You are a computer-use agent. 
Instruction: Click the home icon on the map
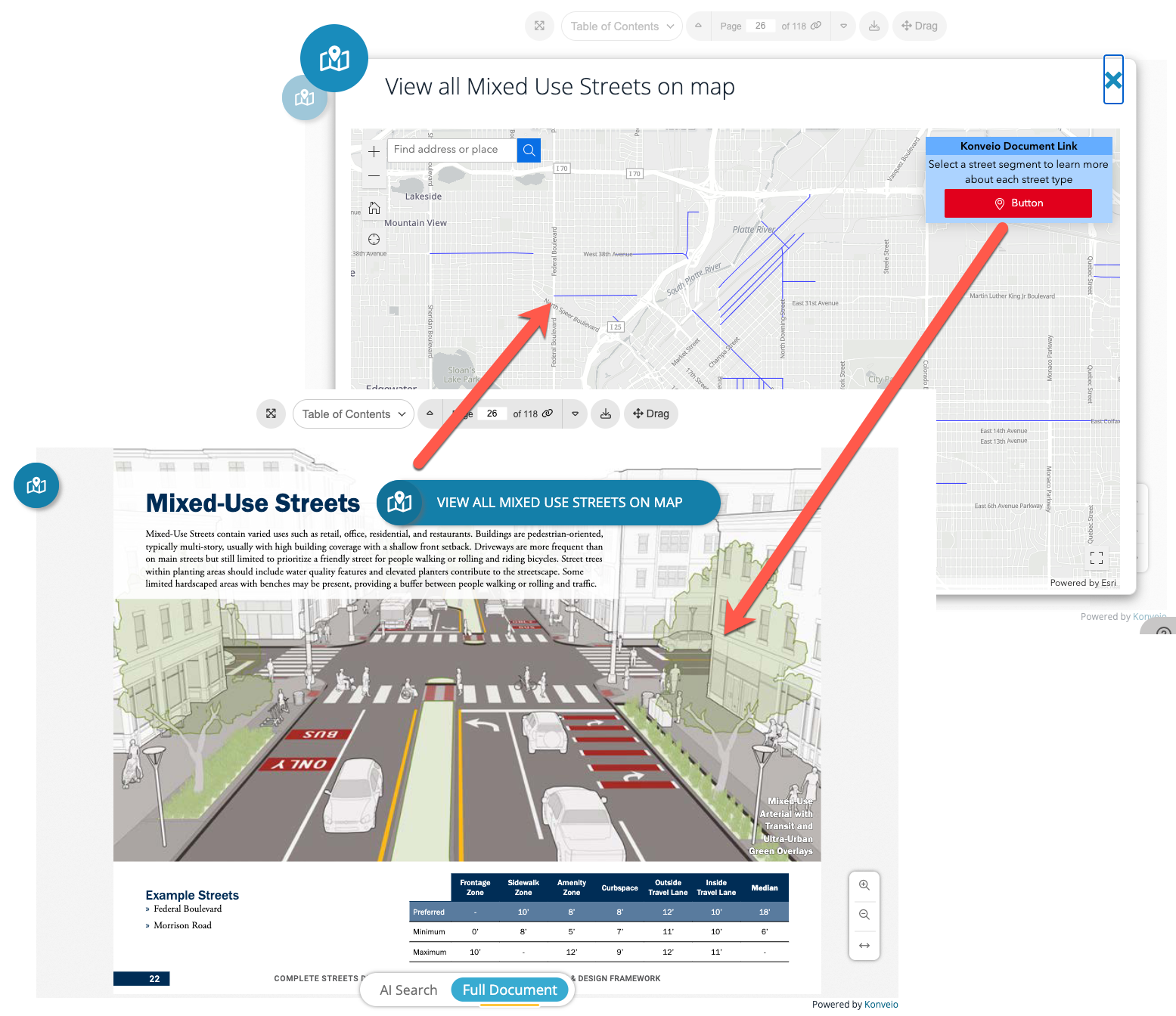coord(374,207)
